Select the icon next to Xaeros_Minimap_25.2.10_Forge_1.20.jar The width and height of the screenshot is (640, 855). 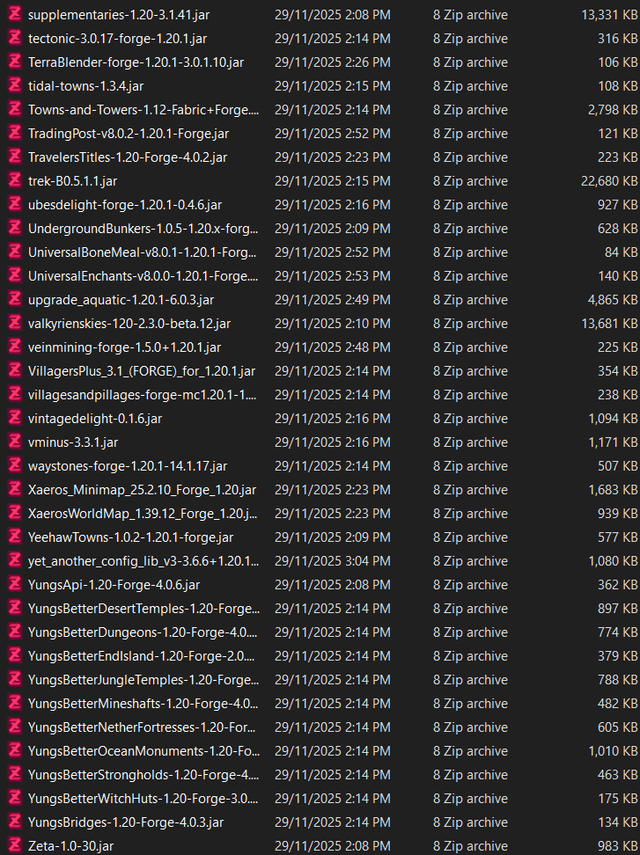tap(15, 489)
